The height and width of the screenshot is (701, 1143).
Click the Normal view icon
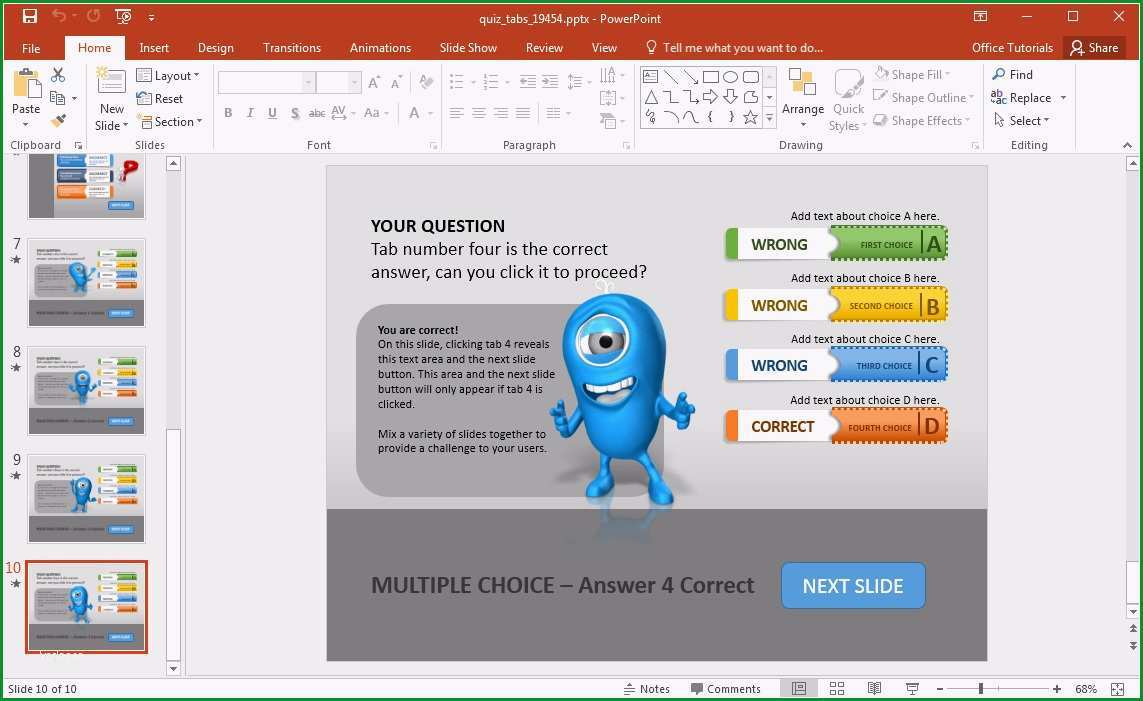point(799,689)
